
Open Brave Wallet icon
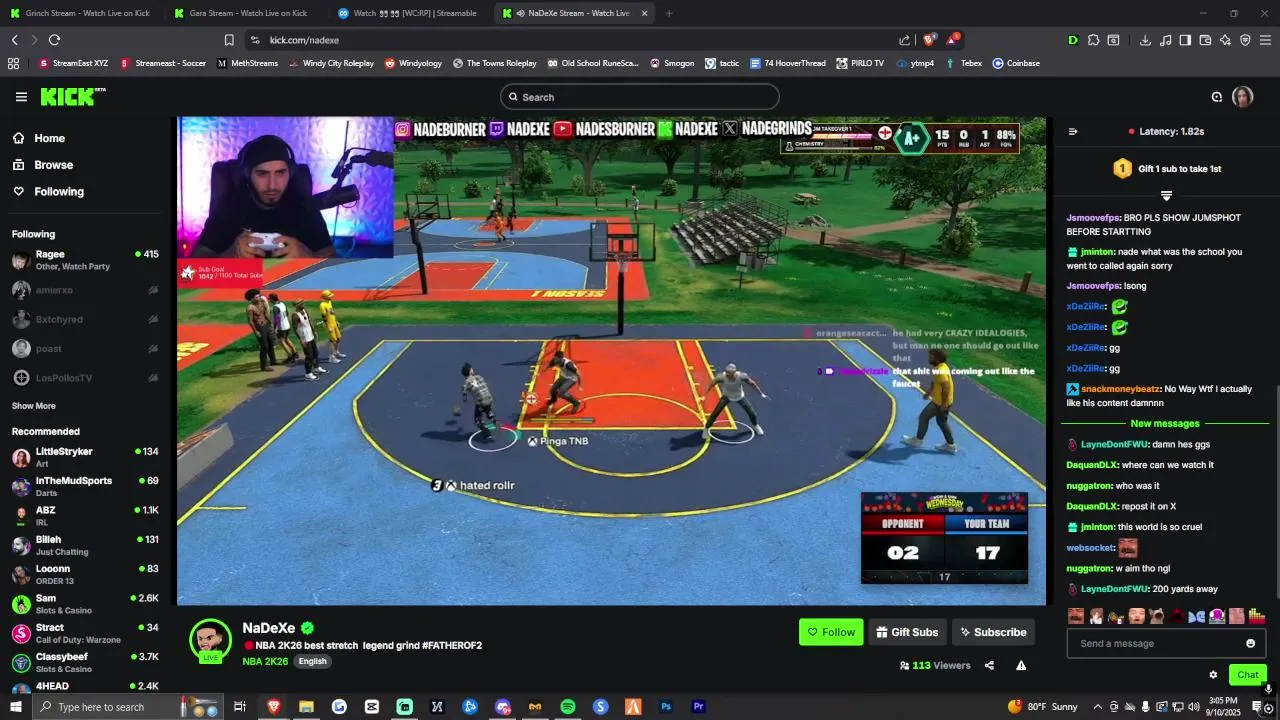pyautogui.click(x=1205, y=40)
